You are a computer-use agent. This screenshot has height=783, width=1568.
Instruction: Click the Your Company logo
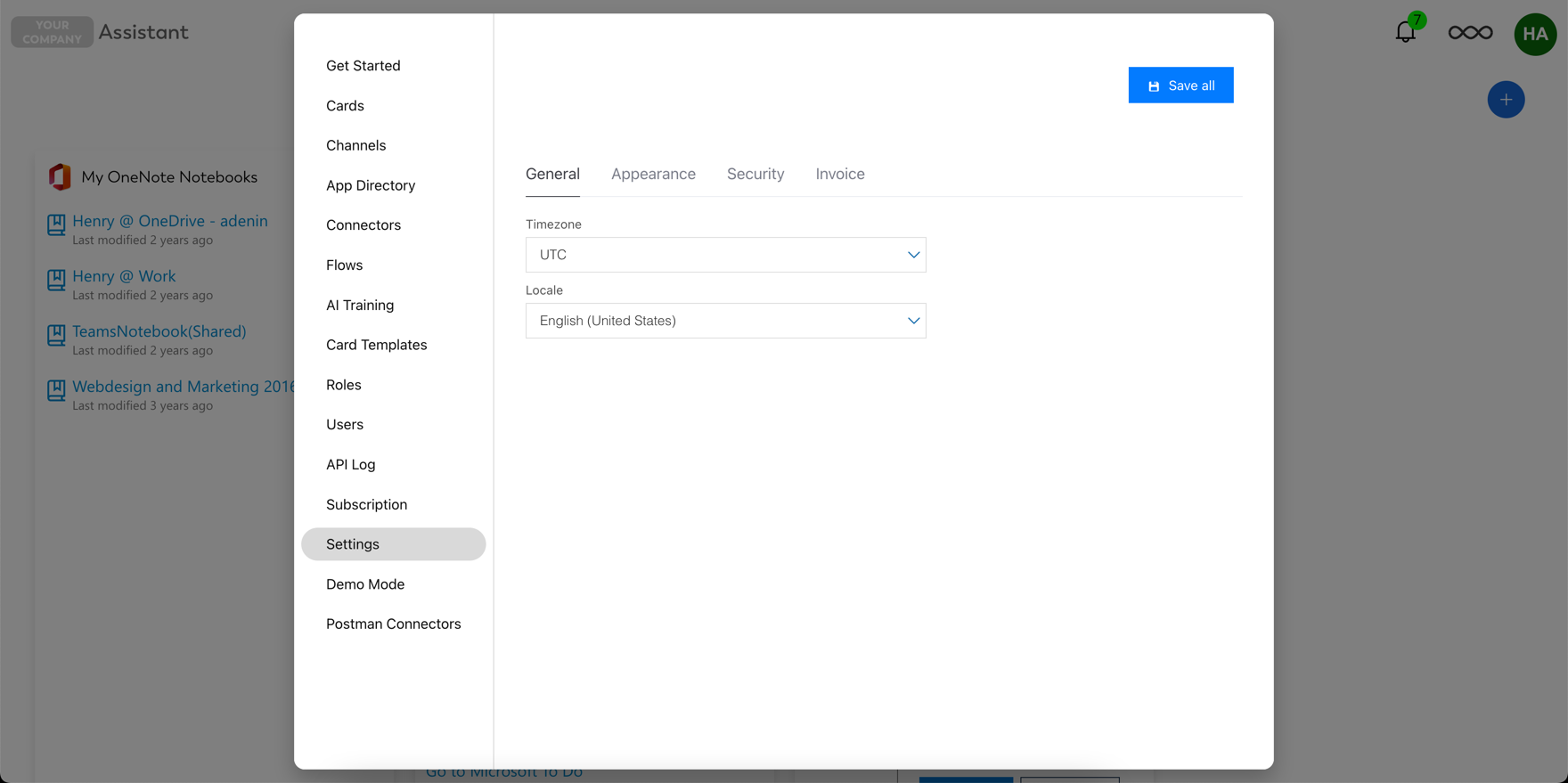[x=52, y=32]
